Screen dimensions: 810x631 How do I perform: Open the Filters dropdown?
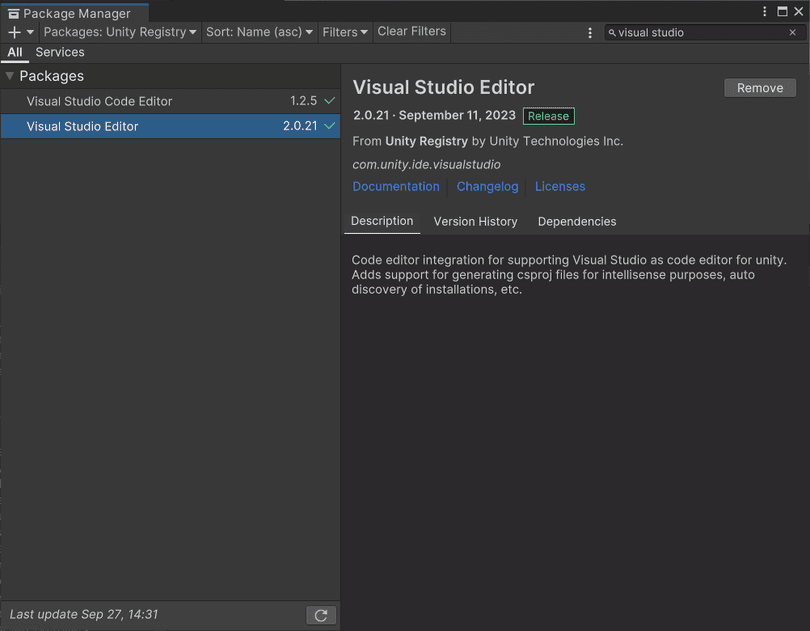(x=344, y=31)
